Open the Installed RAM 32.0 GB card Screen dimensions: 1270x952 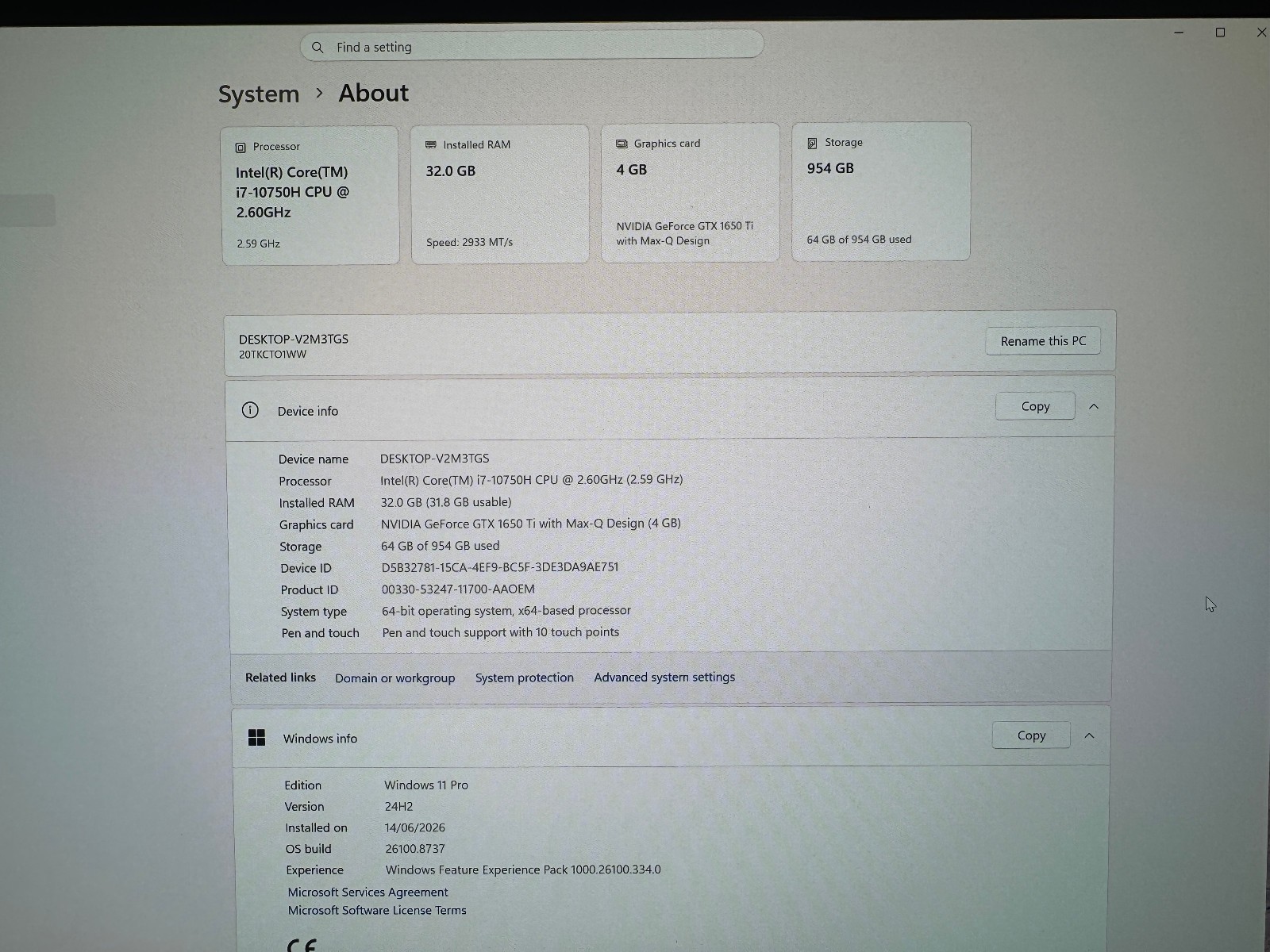(500, 194)
